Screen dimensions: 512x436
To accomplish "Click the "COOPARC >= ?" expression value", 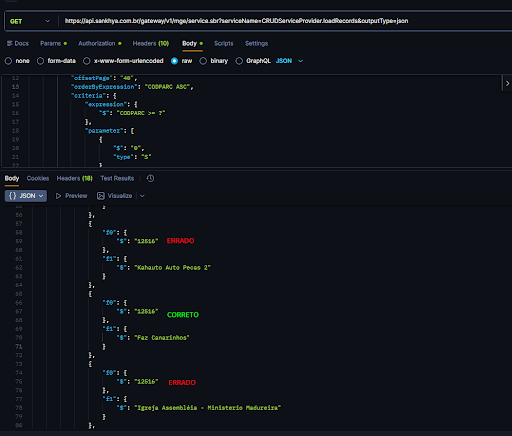I will 141,113.
